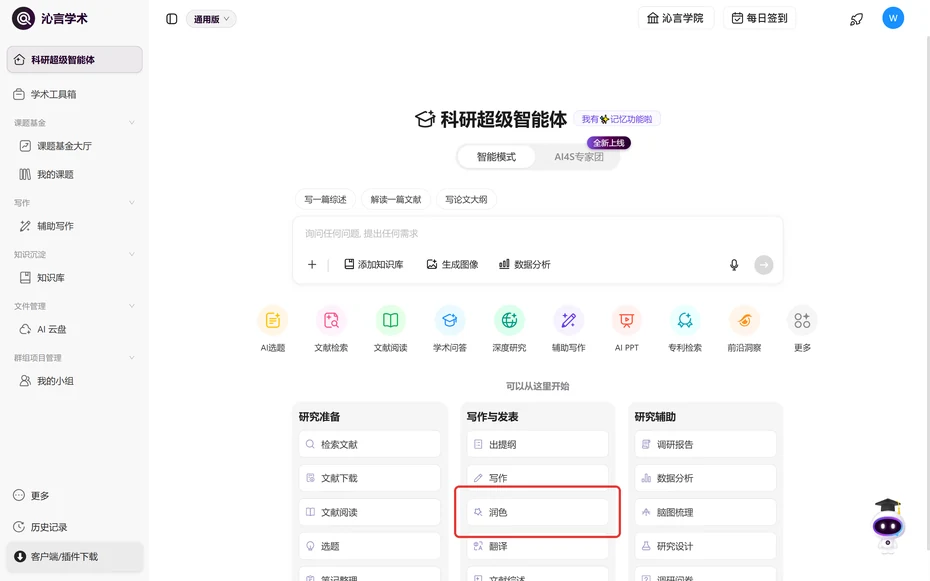Select 科研超级智能体 in sidebar
The image size is (930, 581).
point(75,59)
